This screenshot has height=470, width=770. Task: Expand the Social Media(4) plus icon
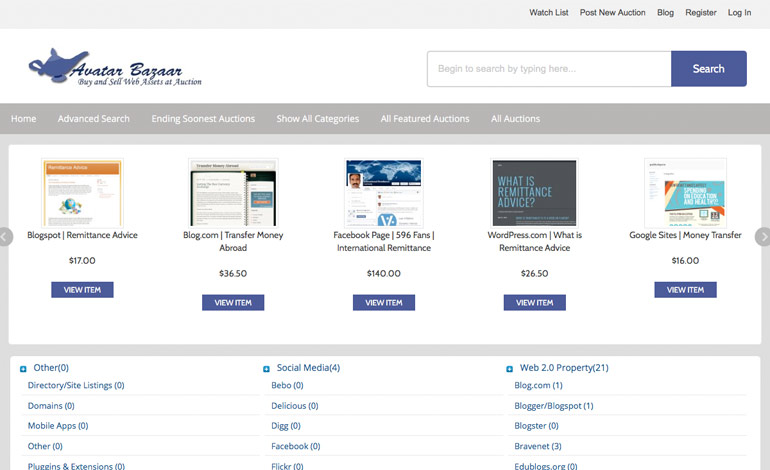click(266, 369)
